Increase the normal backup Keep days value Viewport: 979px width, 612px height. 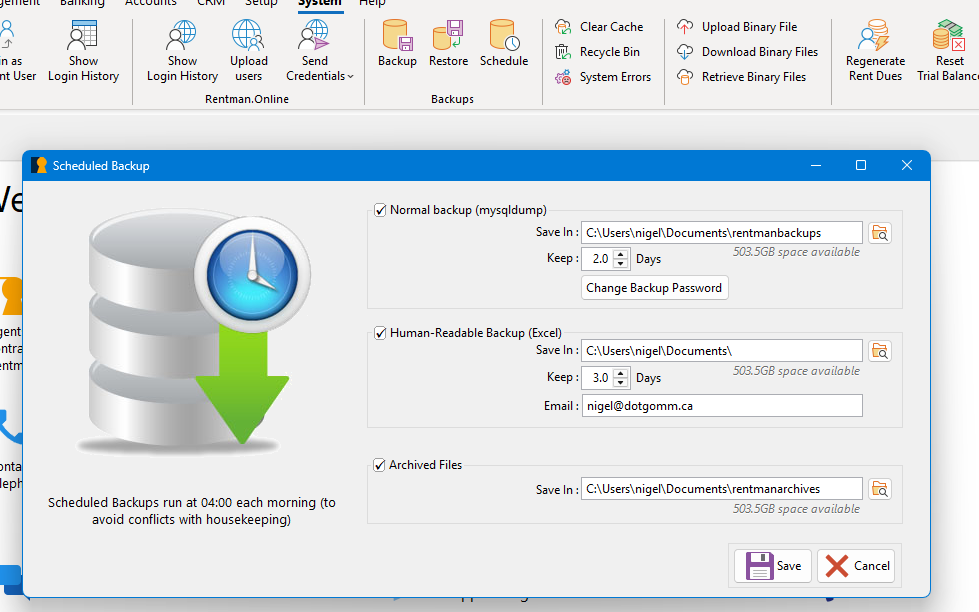click(x=620, y=254)
